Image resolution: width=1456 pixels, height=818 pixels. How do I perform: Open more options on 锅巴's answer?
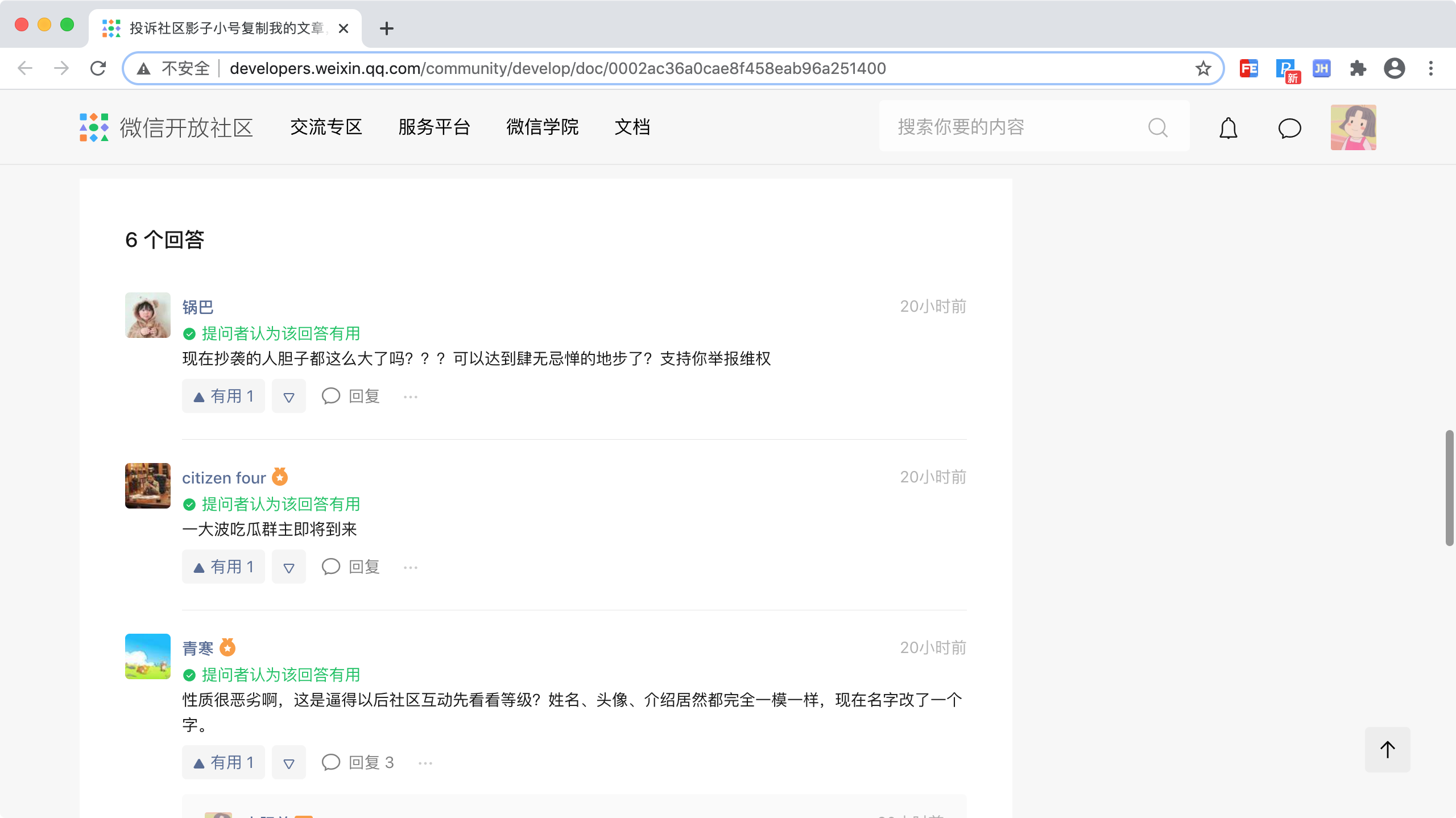coord(410,396)
